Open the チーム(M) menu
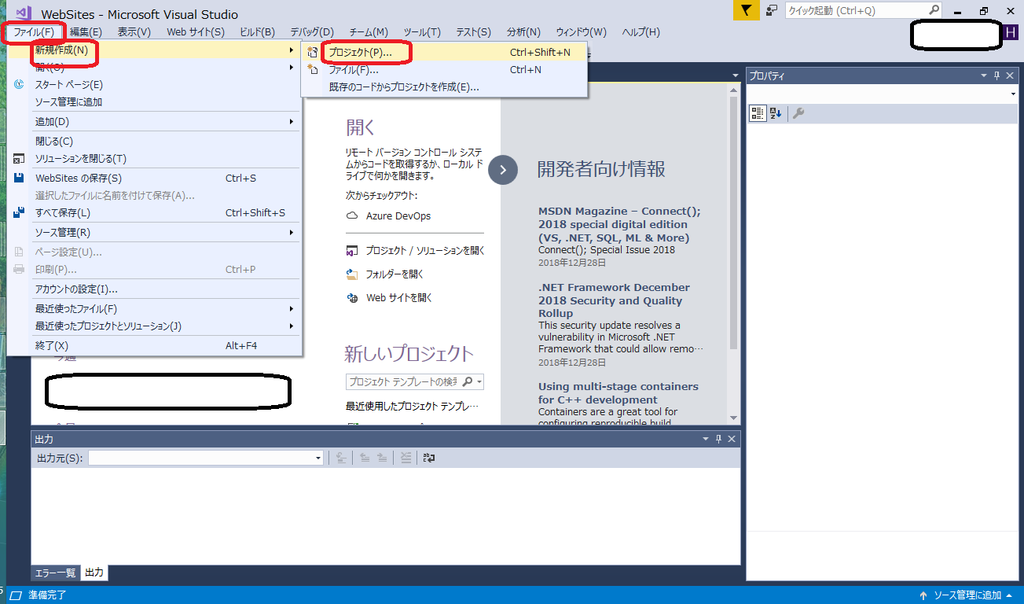The image size is (1024, 604). [x=368, y=32]
